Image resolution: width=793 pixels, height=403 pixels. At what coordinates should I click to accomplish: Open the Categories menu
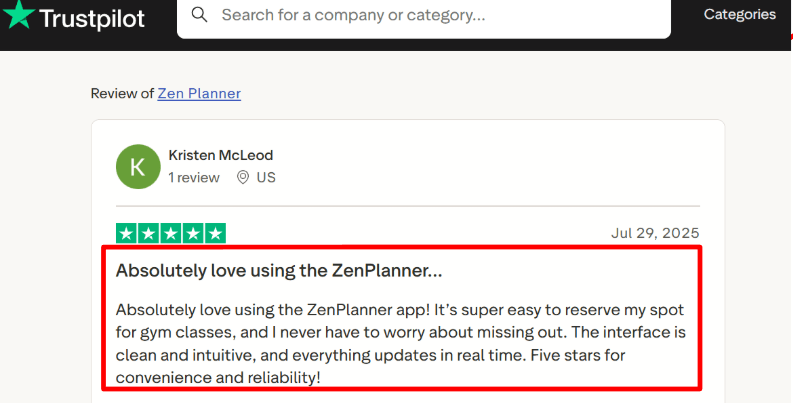pos(739,14)
